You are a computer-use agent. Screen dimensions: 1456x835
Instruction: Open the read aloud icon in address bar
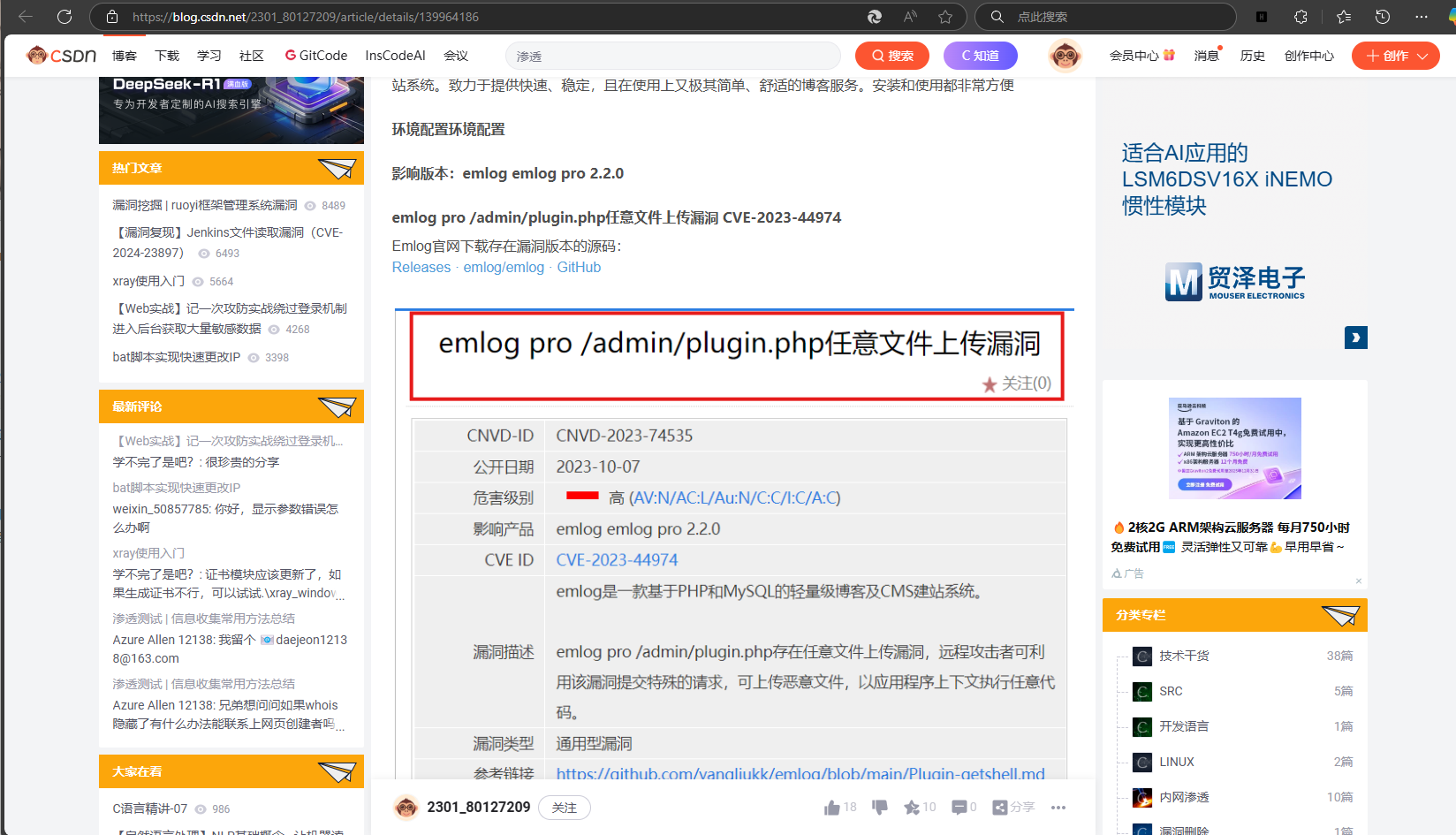[910, 17]
